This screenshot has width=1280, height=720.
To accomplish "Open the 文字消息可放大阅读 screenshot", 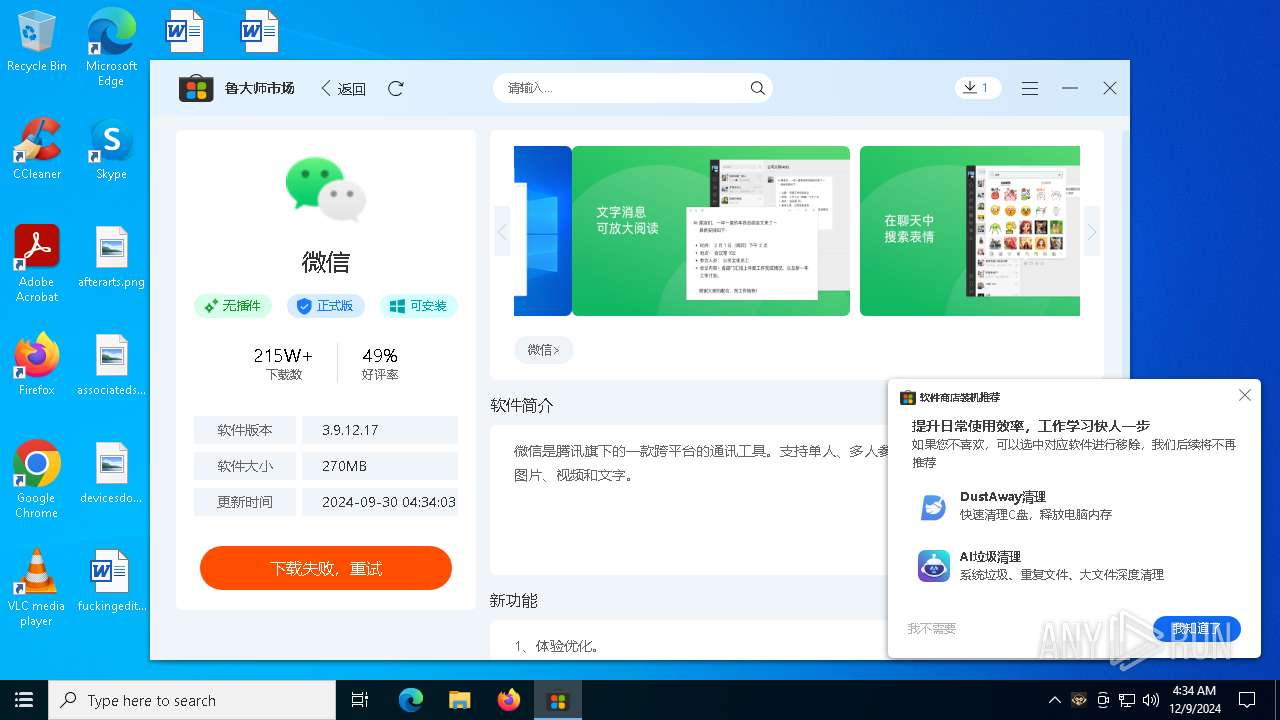I will coord(711,231).
